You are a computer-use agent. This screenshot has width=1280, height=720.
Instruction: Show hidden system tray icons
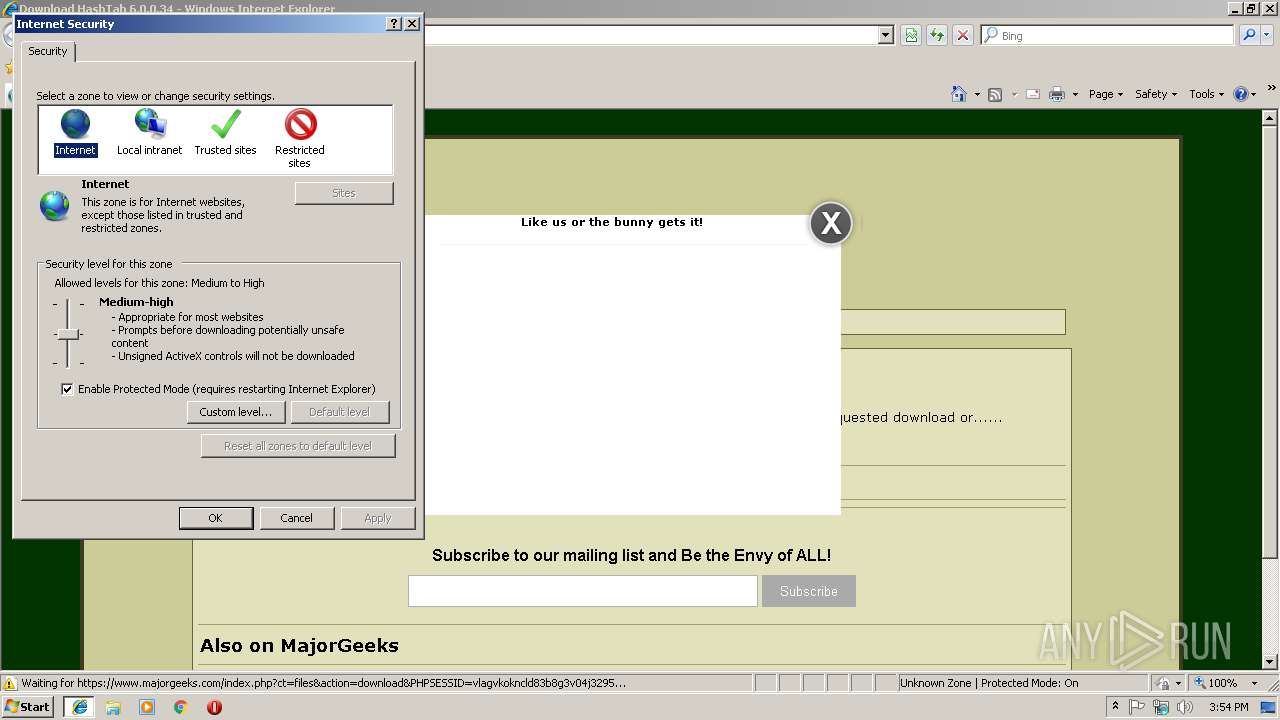pos(1115,707)
